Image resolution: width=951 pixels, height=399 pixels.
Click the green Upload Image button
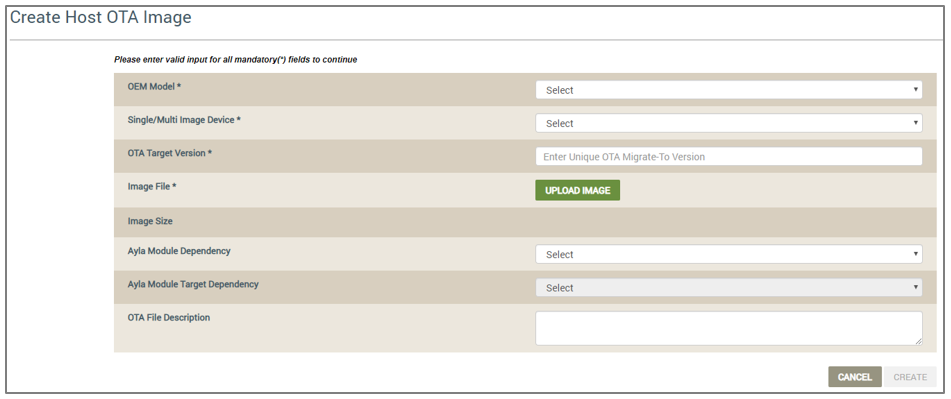coord(577,190)
